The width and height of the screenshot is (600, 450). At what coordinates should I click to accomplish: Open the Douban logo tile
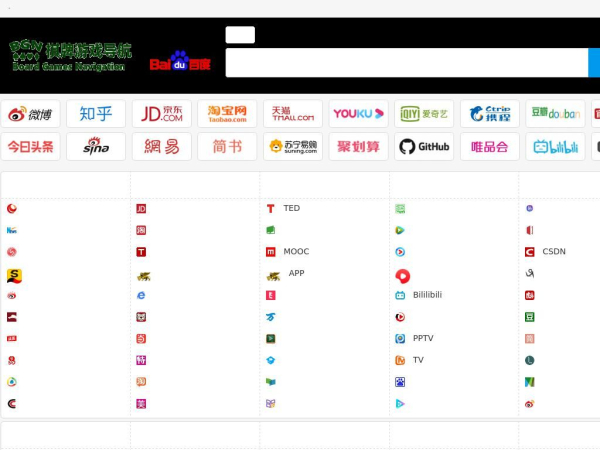pyautogui.click(x=555, y=114)
